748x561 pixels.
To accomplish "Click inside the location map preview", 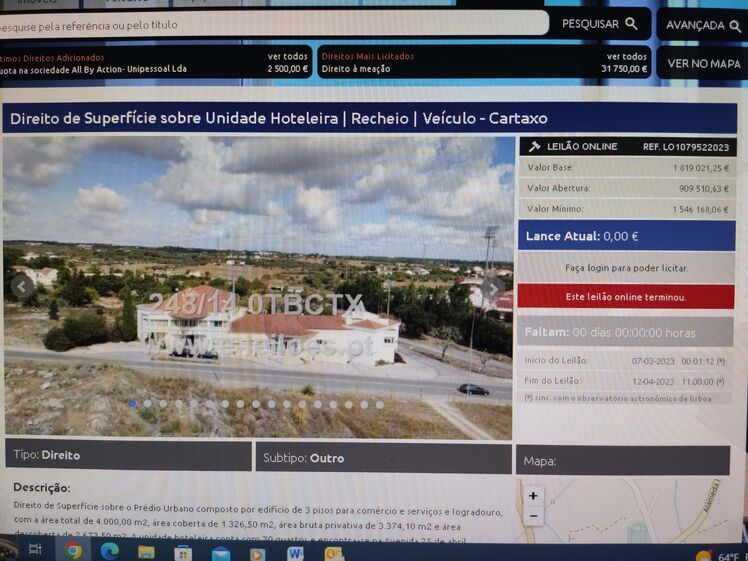I will click(x=623, y=509).
